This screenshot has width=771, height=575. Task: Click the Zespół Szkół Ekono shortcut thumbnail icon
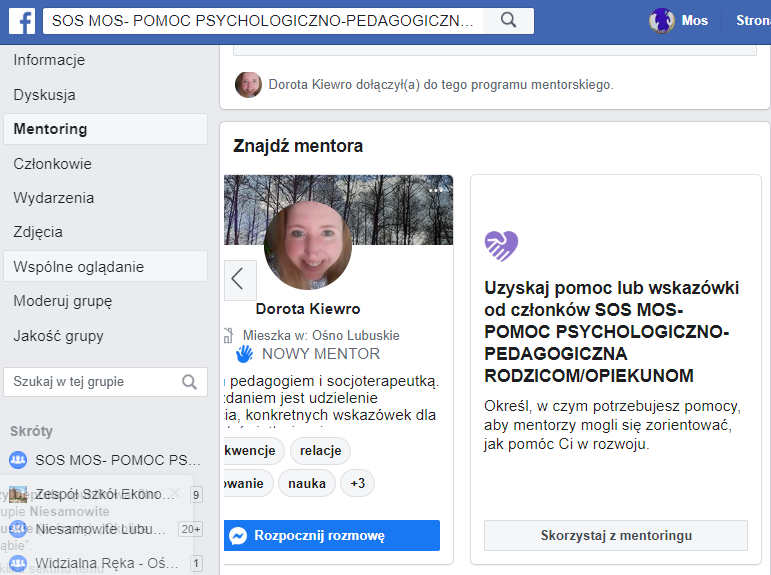point(18,494)
